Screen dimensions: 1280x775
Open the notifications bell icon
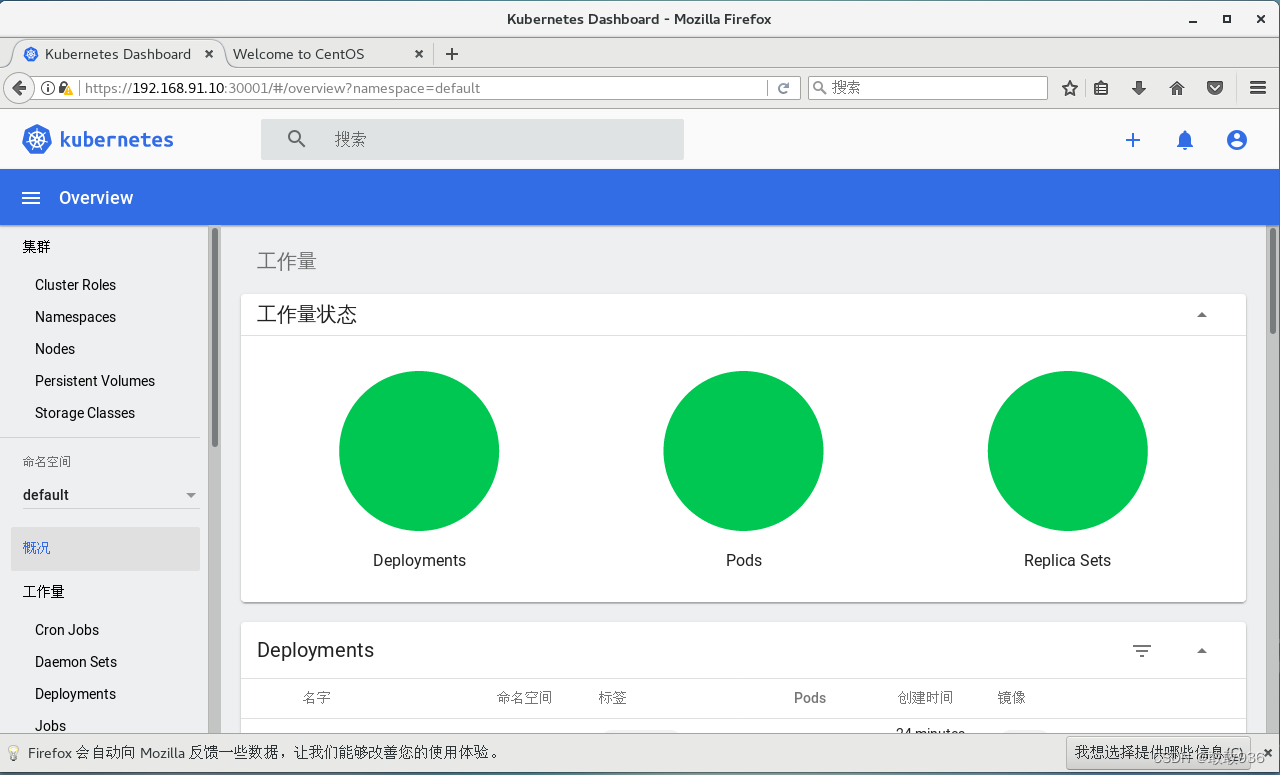[x=1185, y=140]
